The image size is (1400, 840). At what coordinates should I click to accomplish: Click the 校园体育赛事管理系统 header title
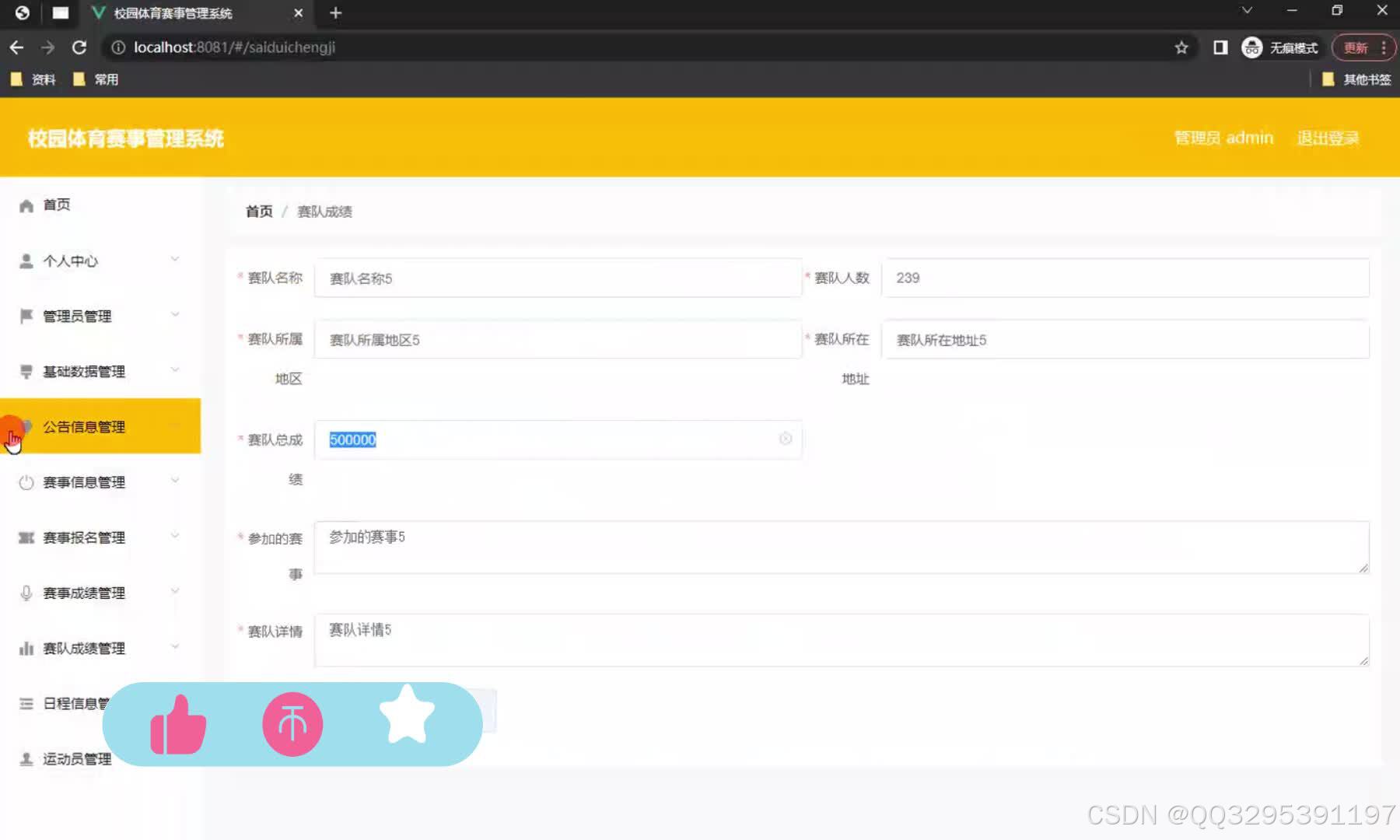(x=126, y=138)
